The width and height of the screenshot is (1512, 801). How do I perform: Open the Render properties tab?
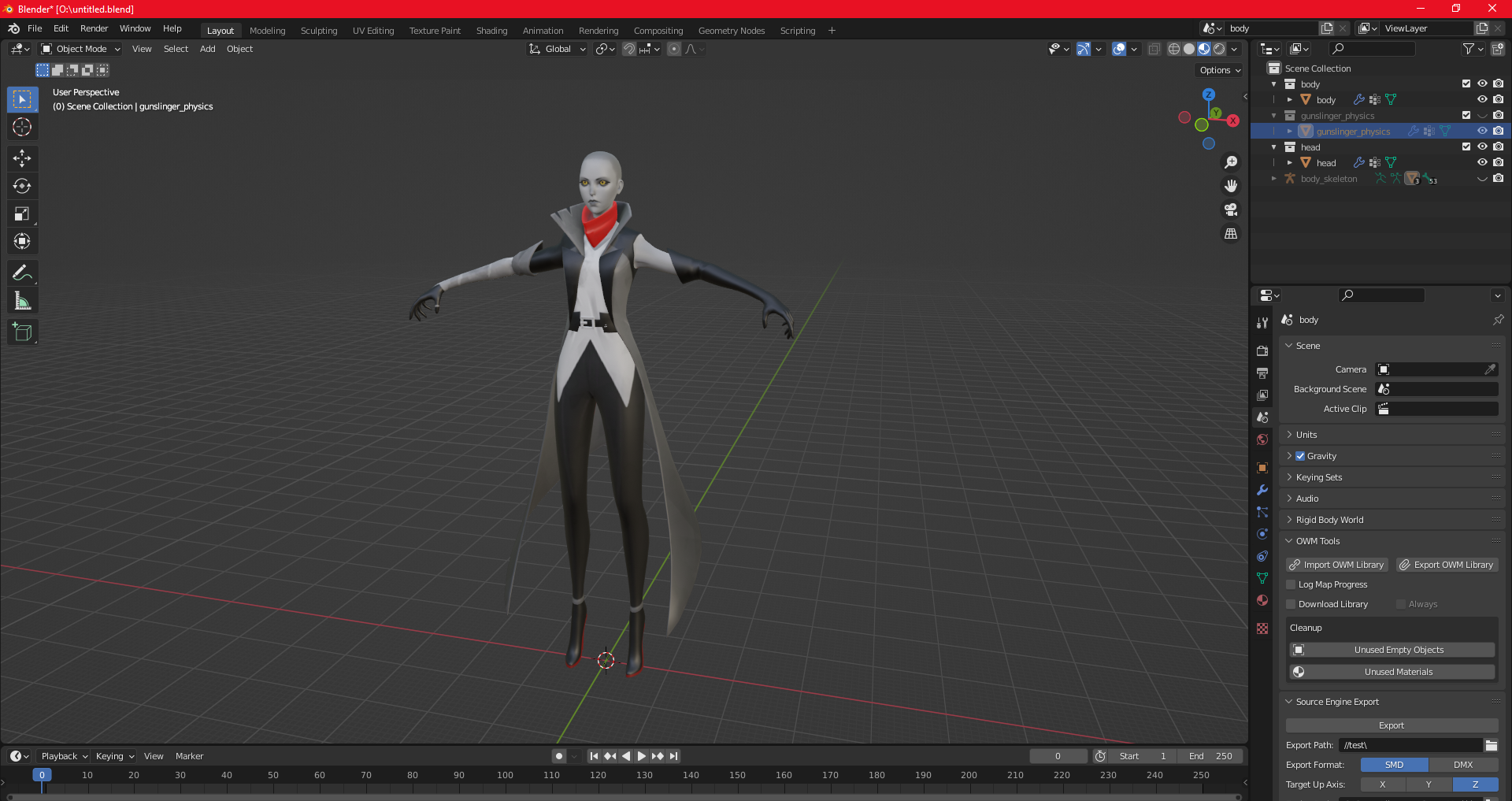1262,350
